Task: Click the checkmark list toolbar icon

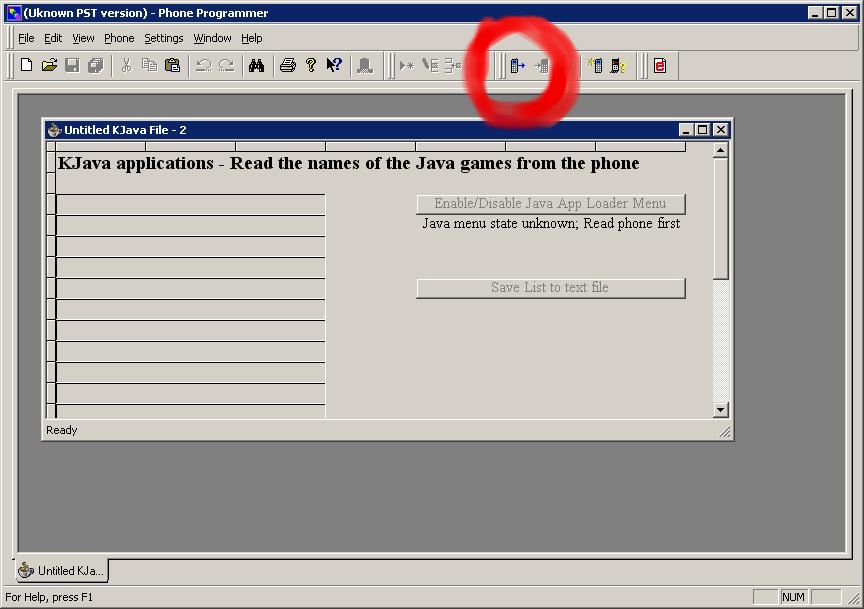Action: pos(430,66)
